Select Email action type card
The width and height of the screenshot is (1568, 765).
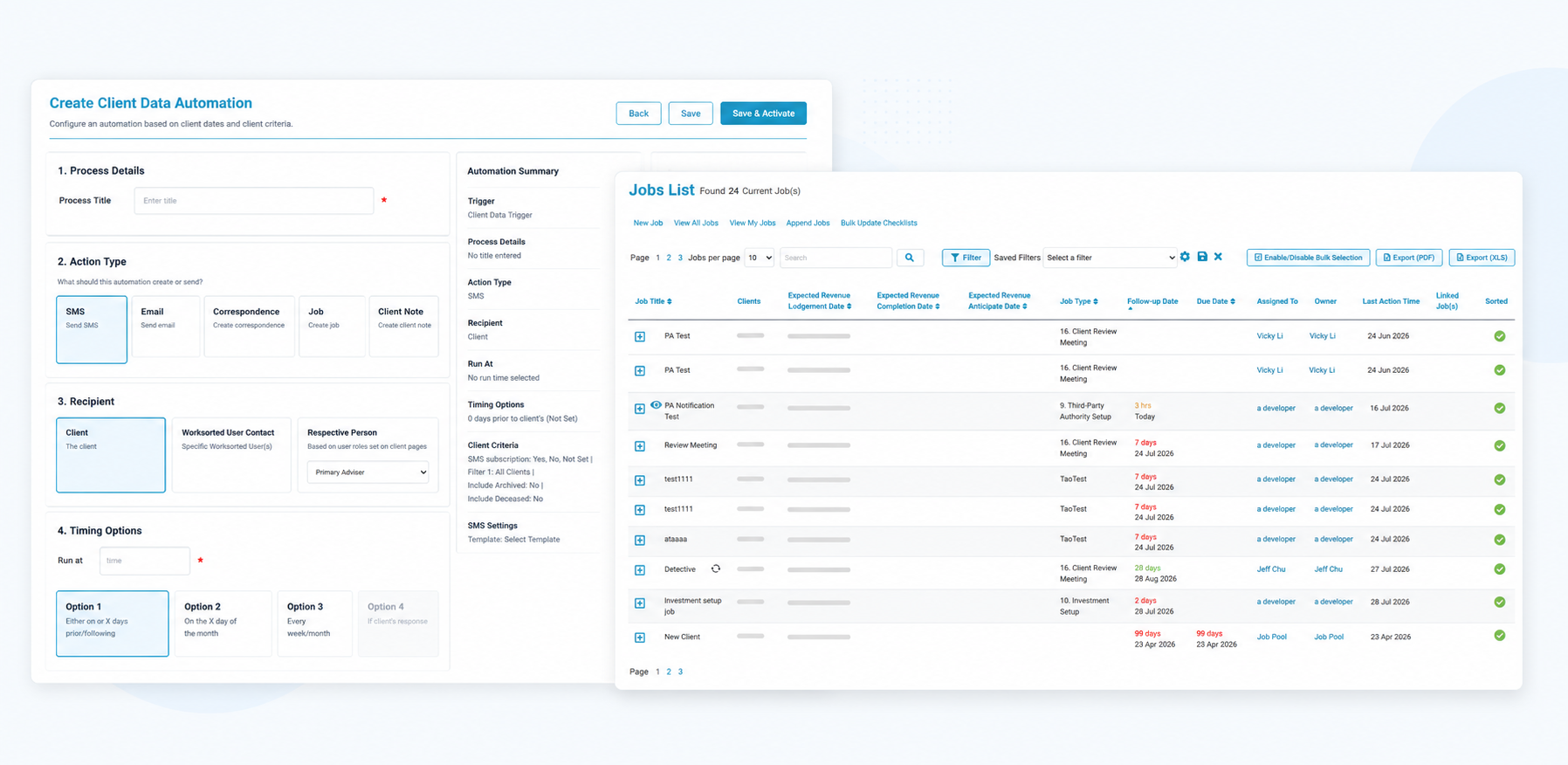pos(166,327)
